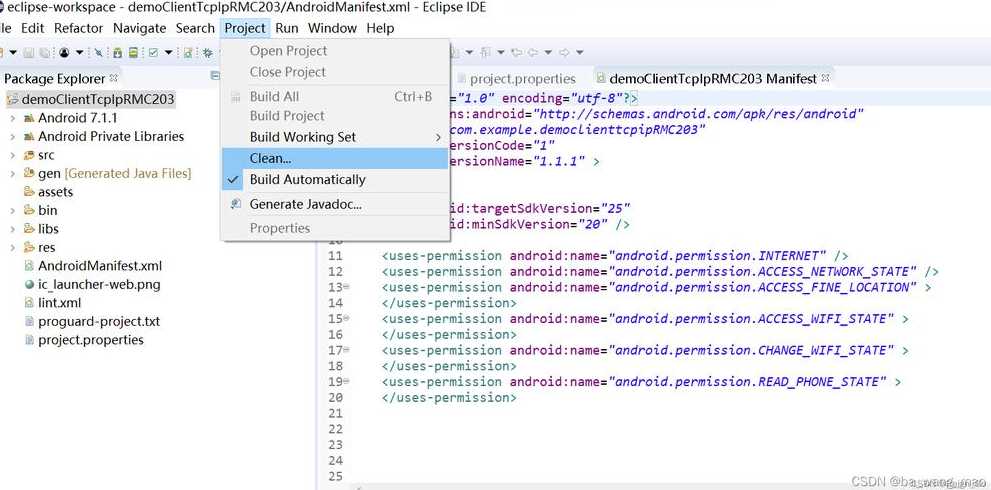Viewport: 991px width, 490px height.
Task: Expand the Android 7.1.1 node
Action: [x=13, y=118]
